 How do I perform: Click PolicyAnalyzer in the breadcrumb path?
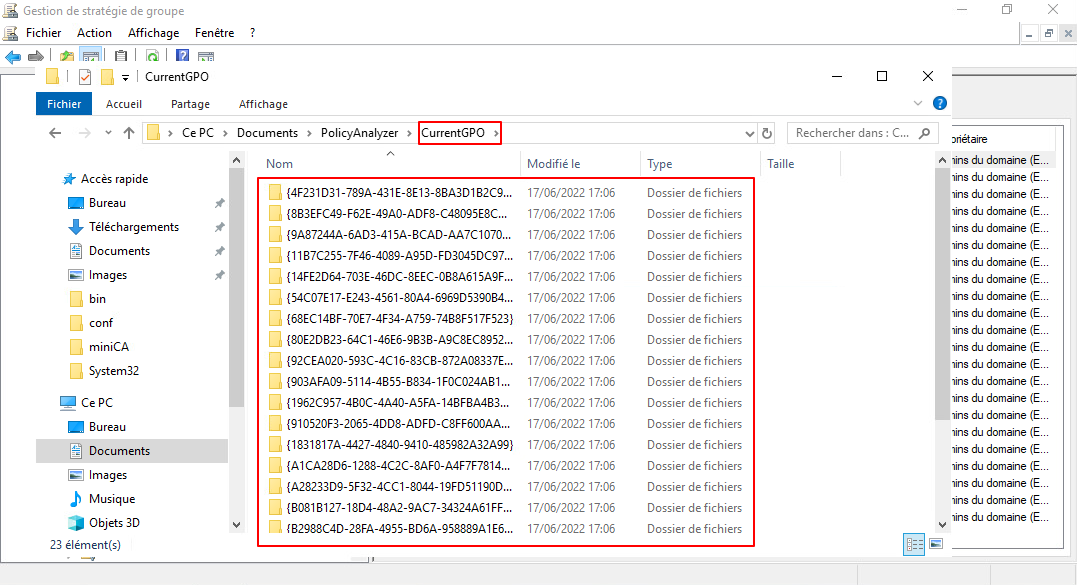[x=359, y=133]
